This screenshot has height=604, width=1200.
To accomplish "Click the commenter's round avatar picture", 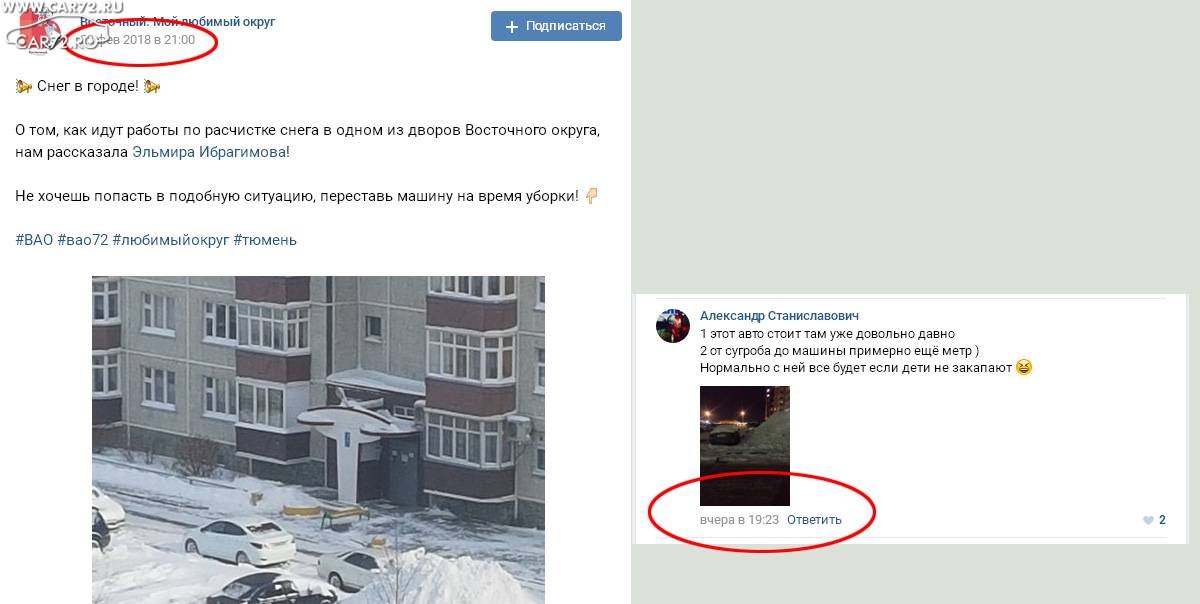I will (673, 326).
